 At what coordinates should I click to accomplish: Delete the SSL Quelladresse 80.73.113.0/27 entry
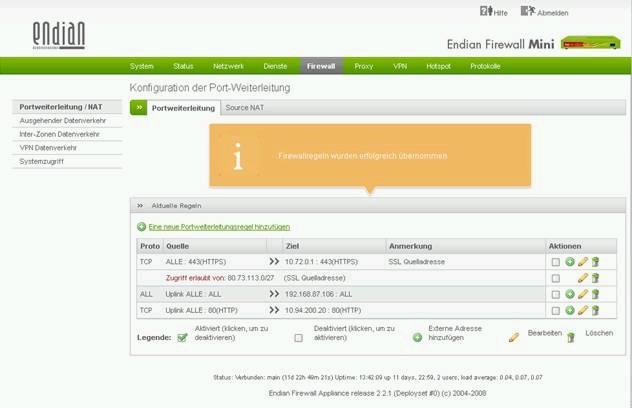(595, 278)
